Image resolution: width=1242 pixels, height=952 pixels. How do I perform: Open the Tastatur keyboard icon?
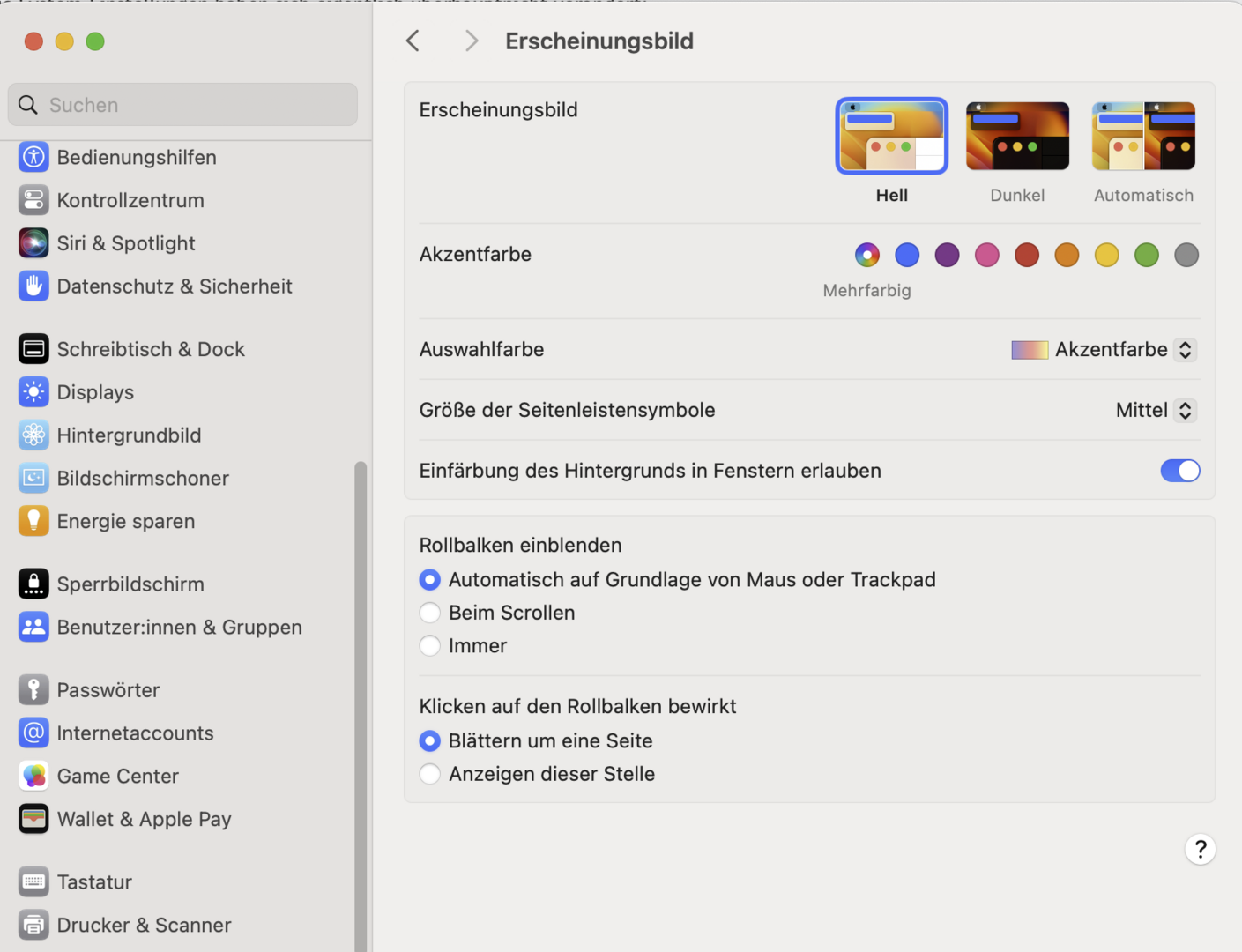pyautogui.click(x=33, y=882)
